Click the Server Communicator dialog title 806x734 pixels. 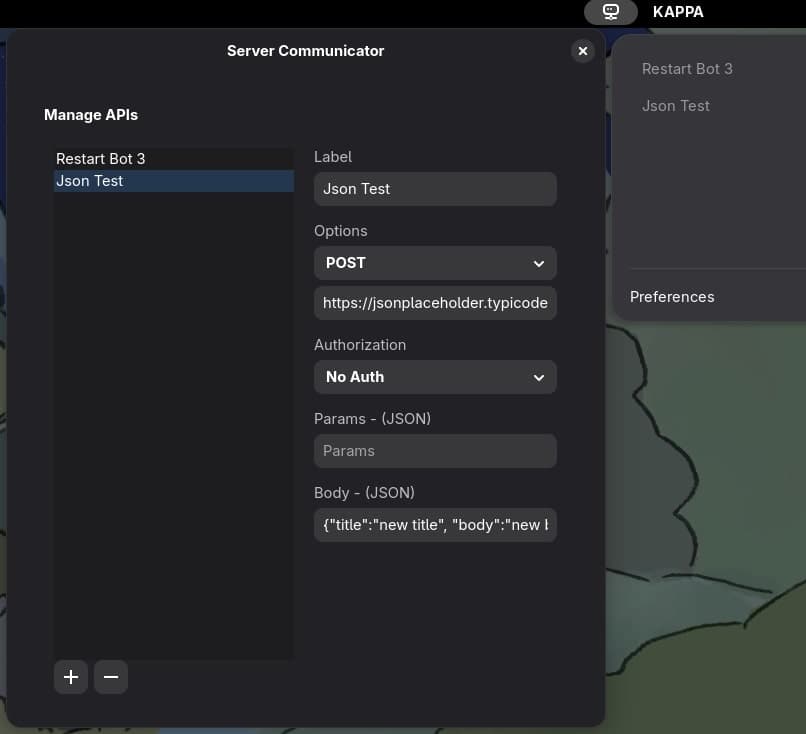pyautogui.click(x=305, y=51)
